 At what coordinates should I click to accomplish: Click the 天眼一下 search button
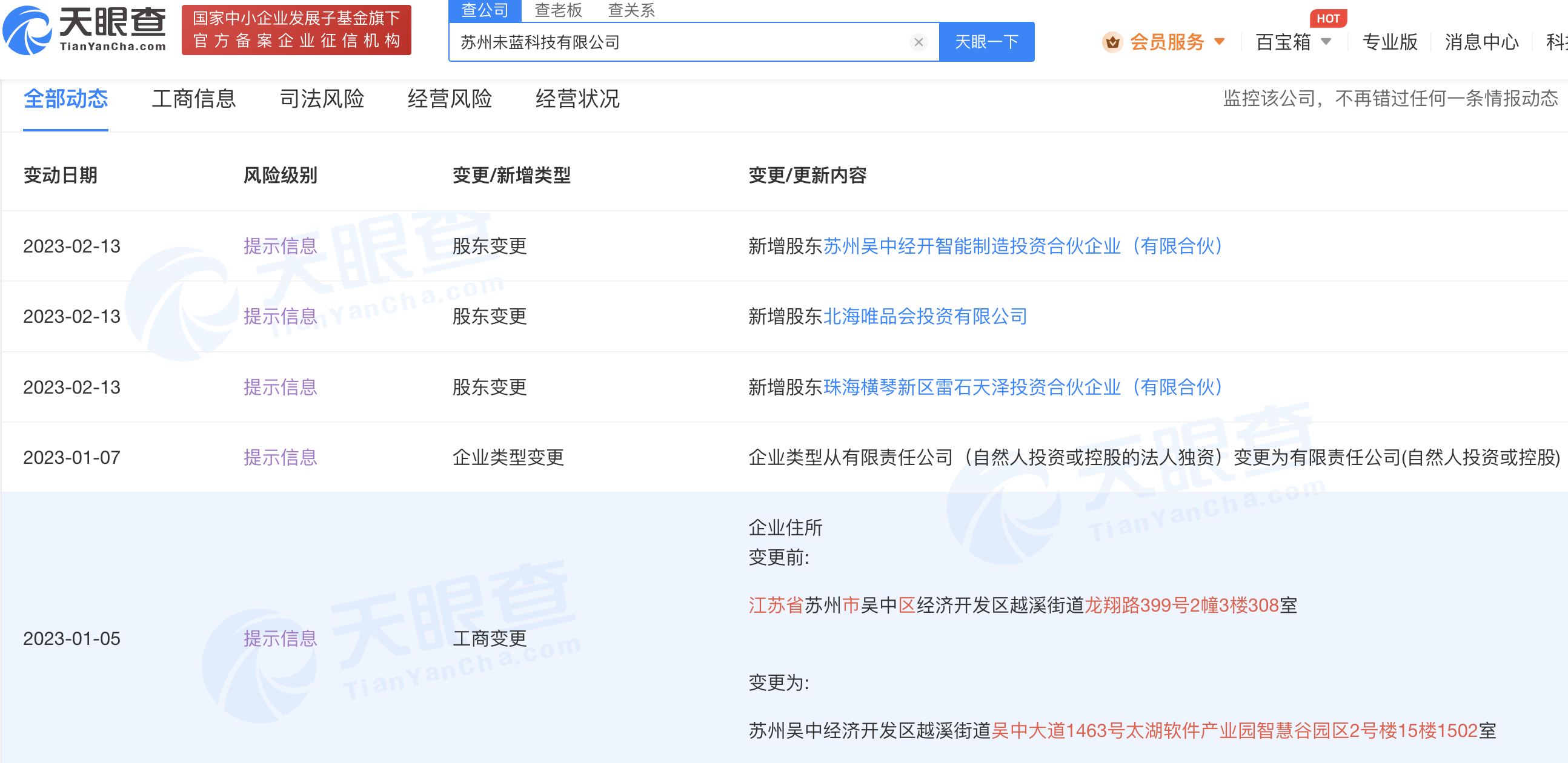[986, 42]
